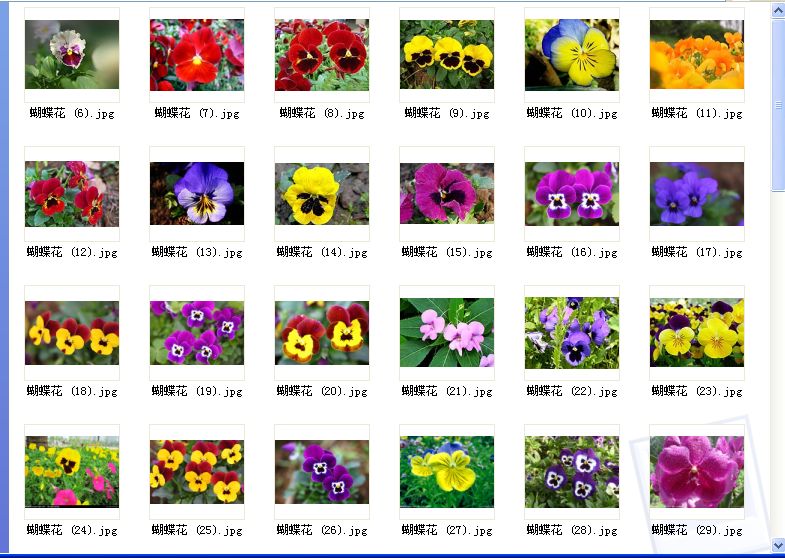The image size is (785, 558).
Task: Select thumbnail of 蝴蝶花 (26).jpg
Action: click(322, 472)
